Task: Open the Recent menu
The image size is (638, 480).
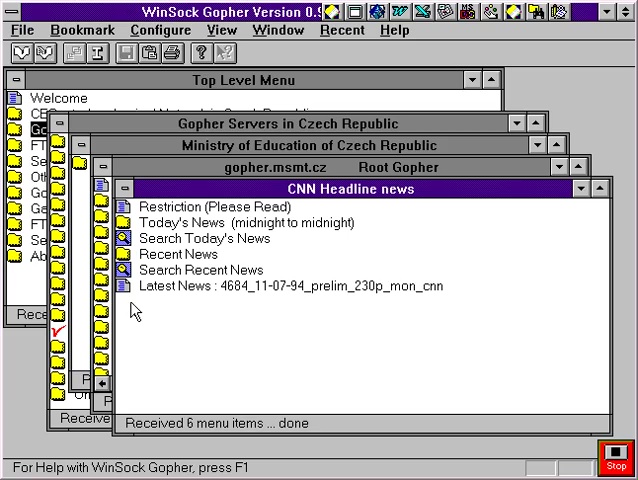Action: click(x=342, y=30)
